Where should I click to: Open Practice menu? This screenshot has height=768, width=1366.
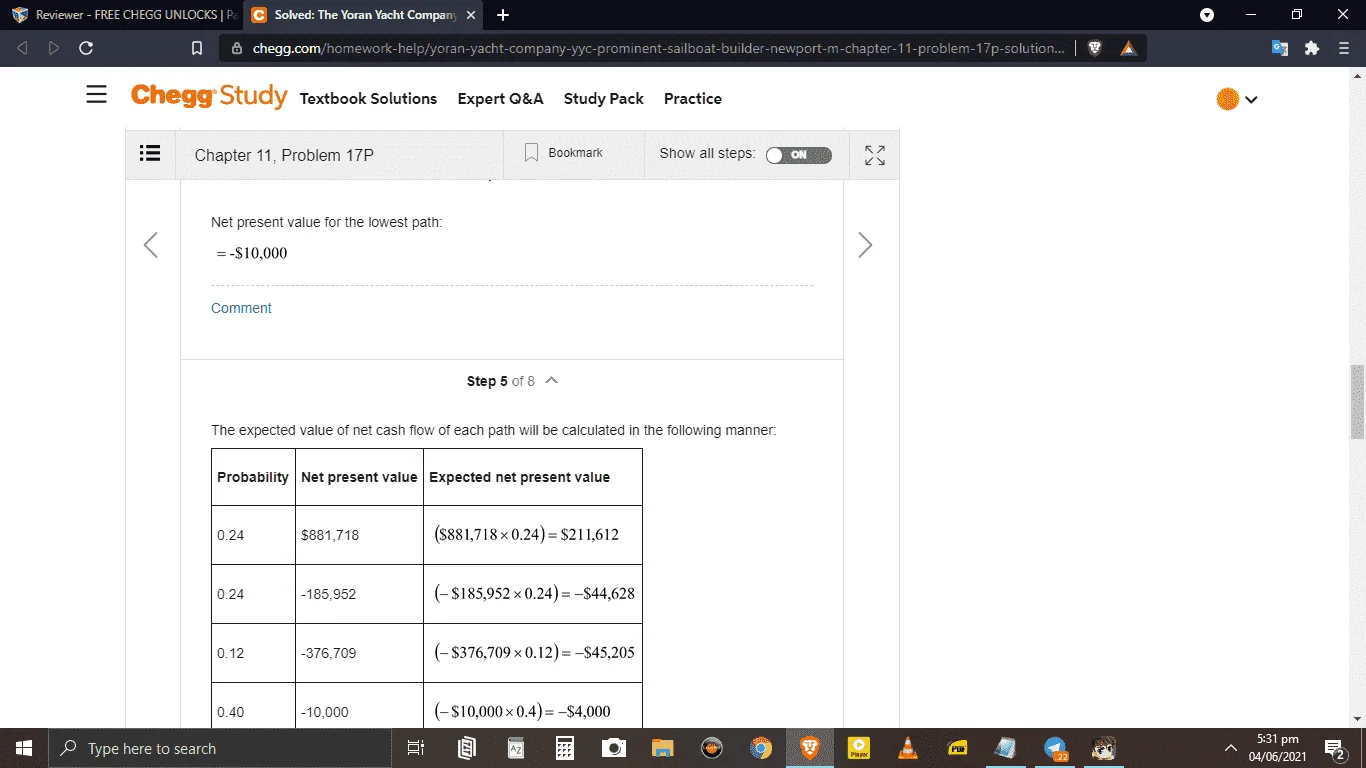point(693,98)
